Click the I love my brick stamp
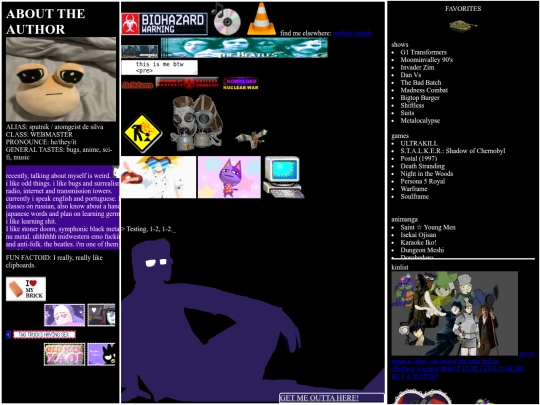The width and height of the screenshot is (540, 405). coord(26,289)
